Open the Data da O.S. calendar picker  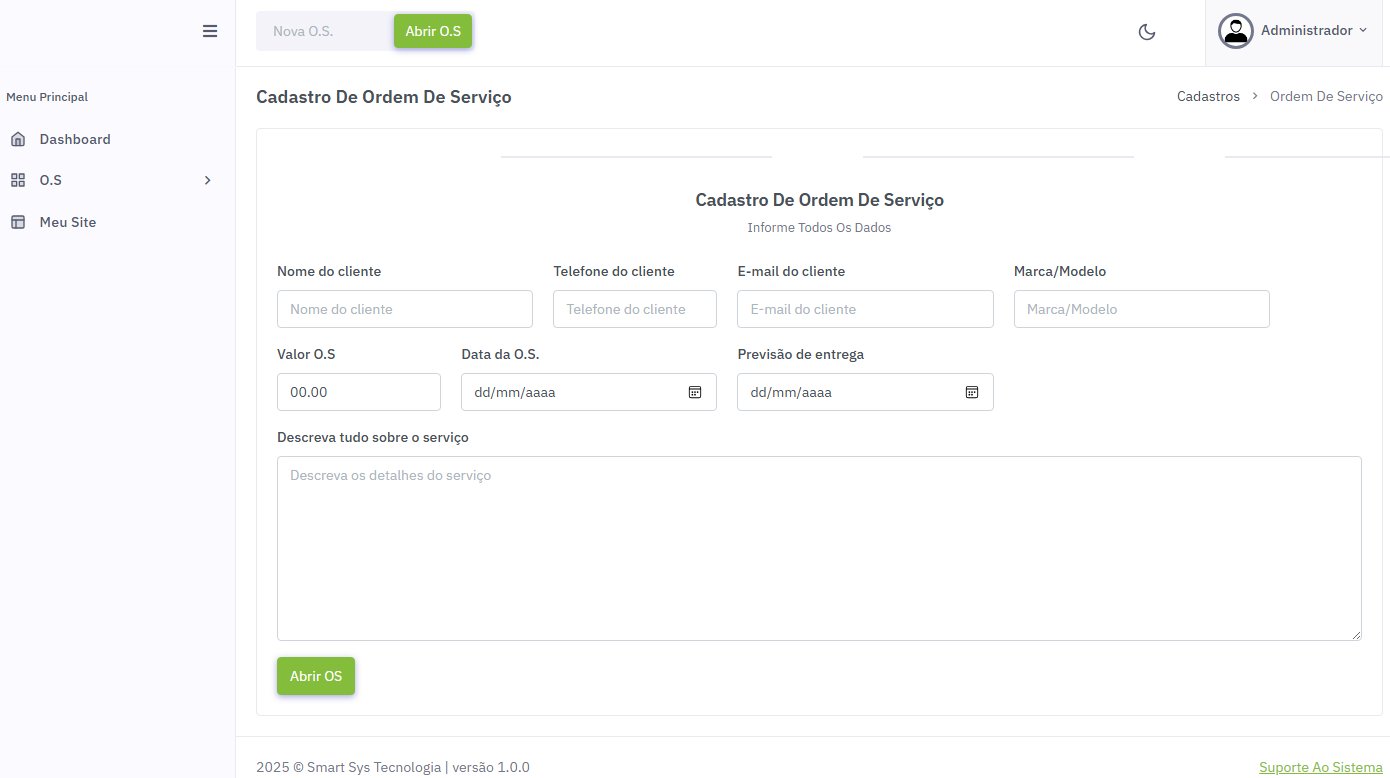695,392
